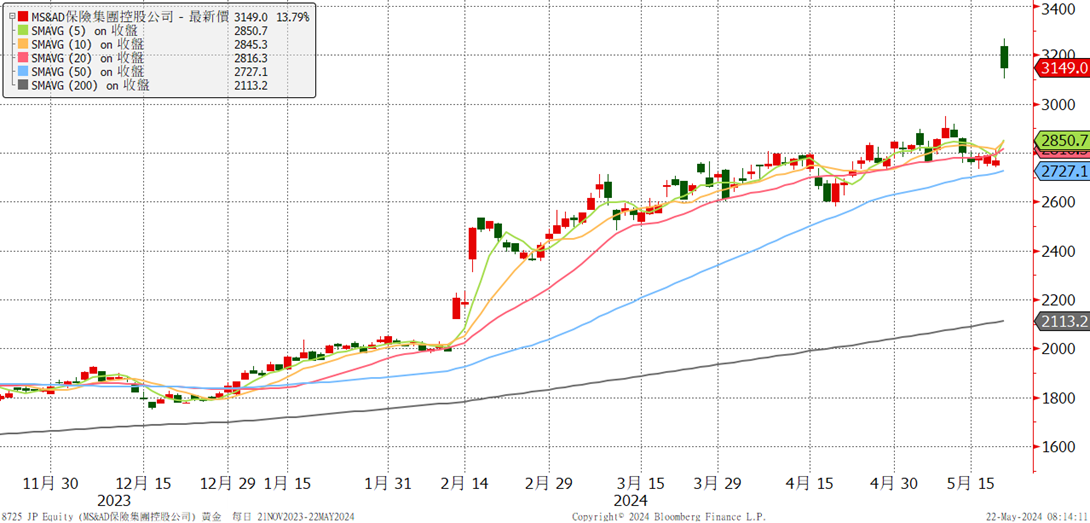Click the 3149.0 last price in legend
Viewport: 1090px width, 523px height.
pos(251,15)
